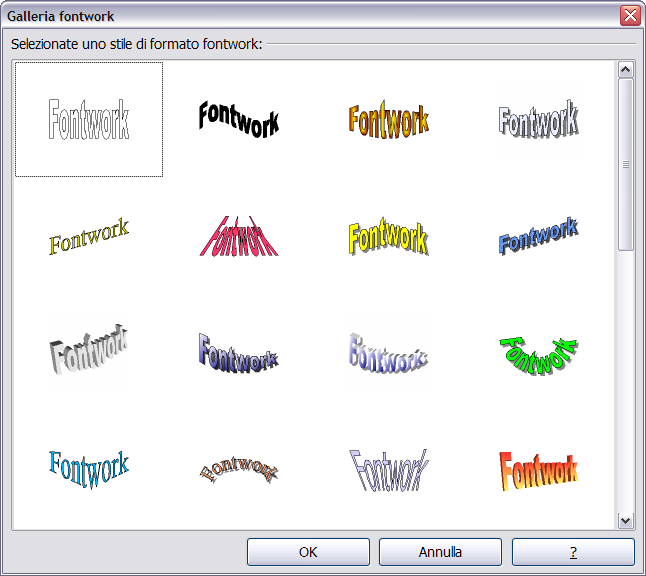Select the yellow italic slanted Fontwork style

point(89,238)
